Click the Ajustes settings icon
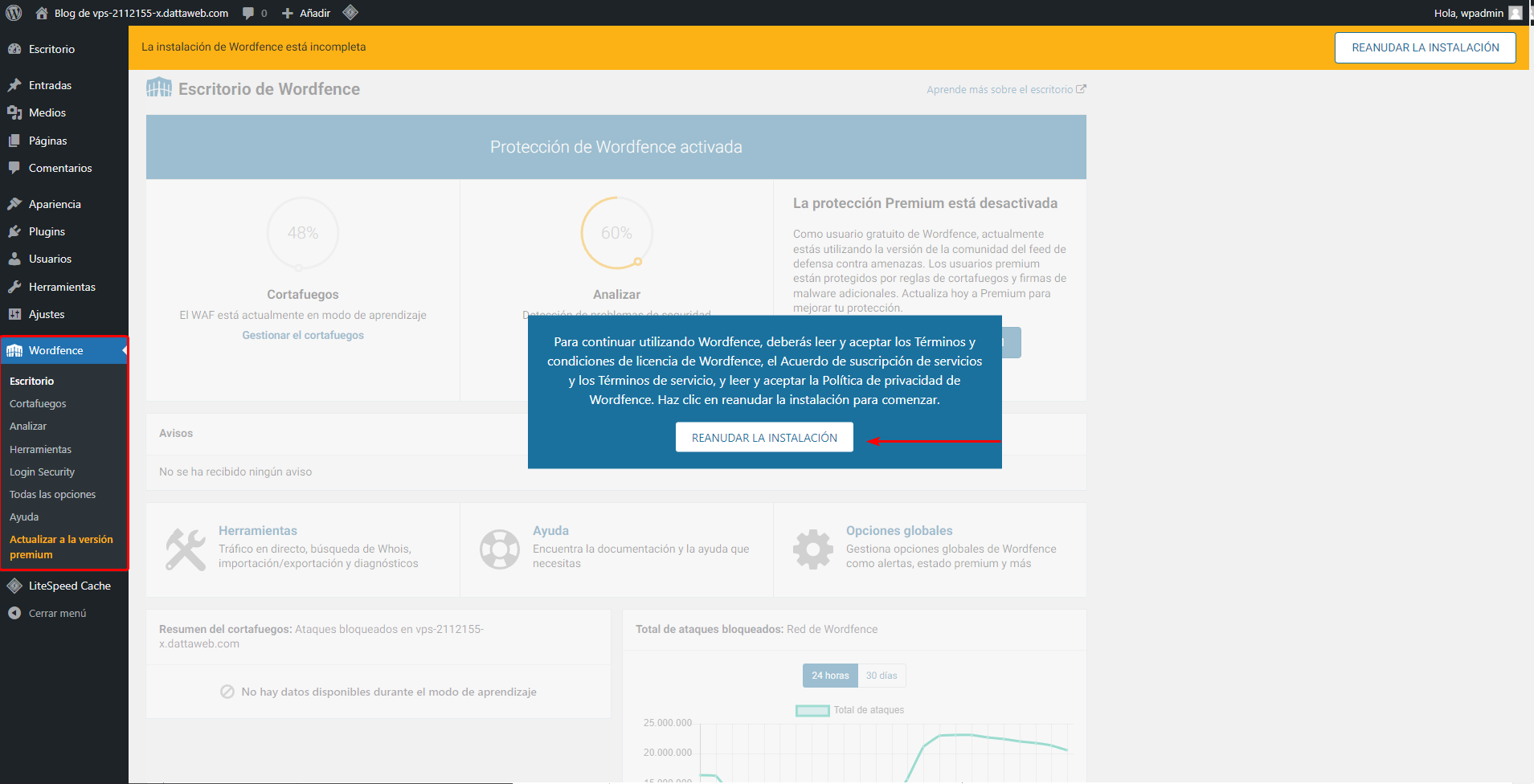This screenshot has height=784, width=1534. (14, 314)
